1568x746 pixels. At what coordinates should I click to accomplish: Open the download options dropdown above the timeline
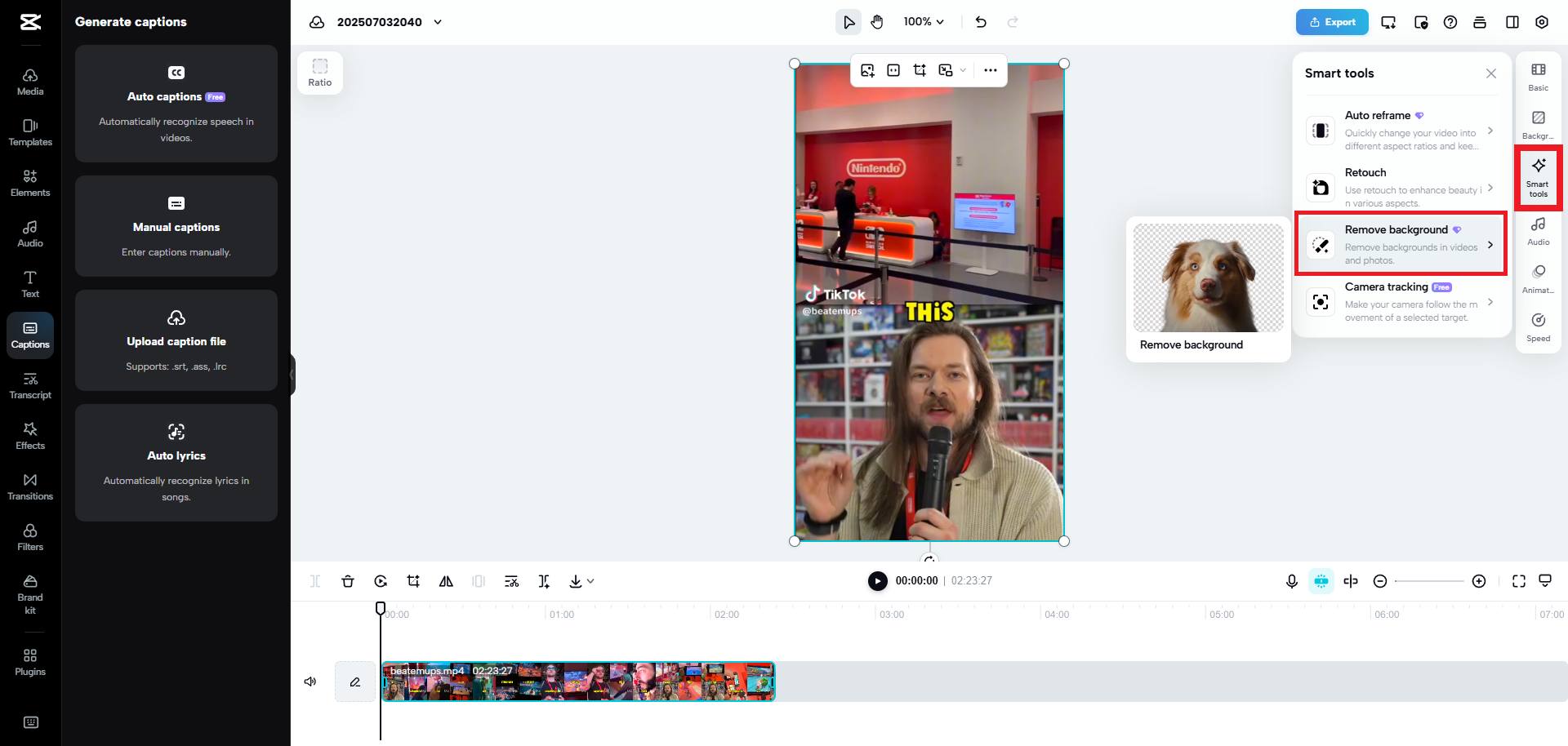590,581
